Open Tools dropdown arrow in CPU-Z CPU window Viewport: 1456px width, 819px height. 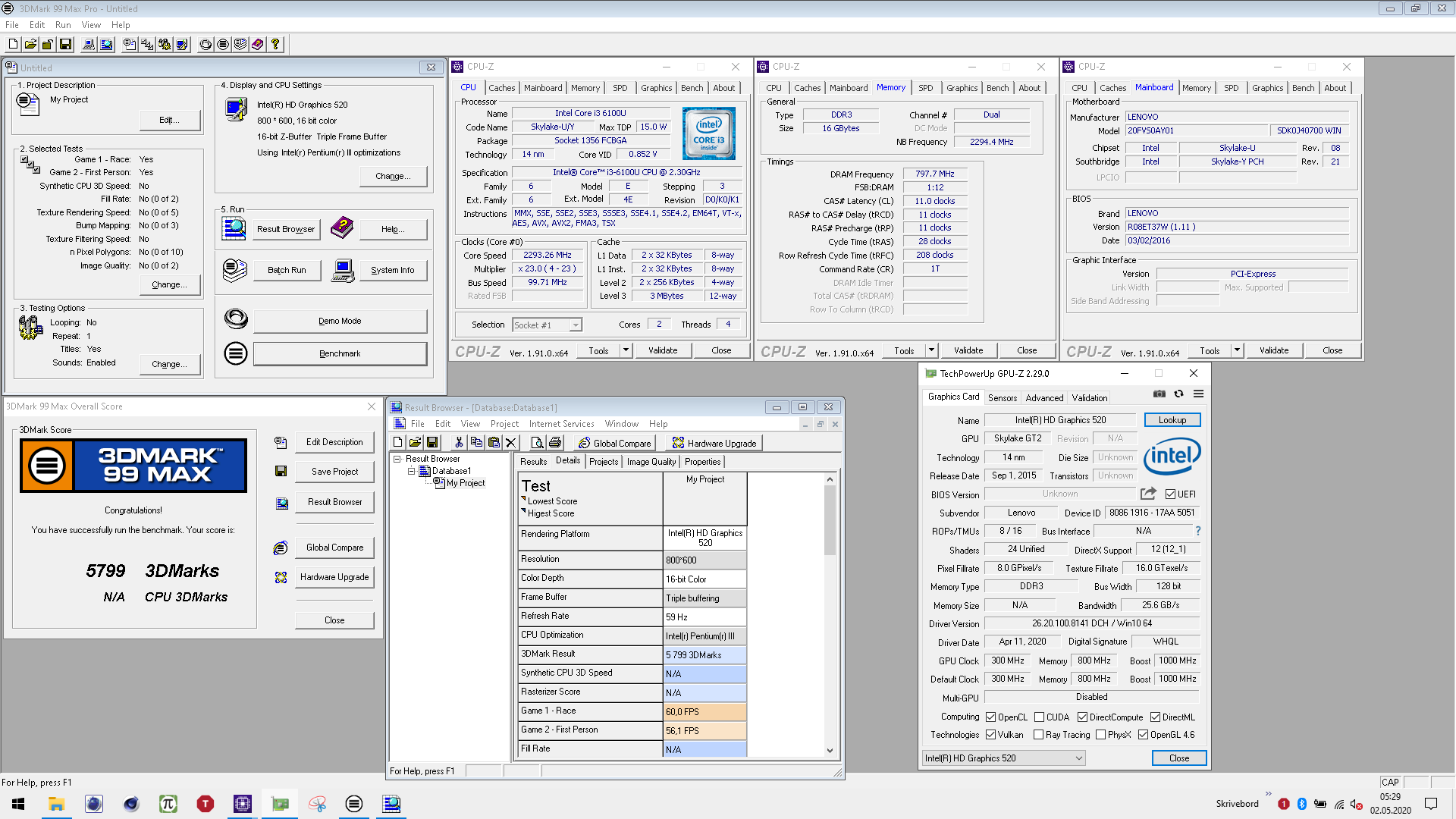pyautogui.click(x=626, y=350)
